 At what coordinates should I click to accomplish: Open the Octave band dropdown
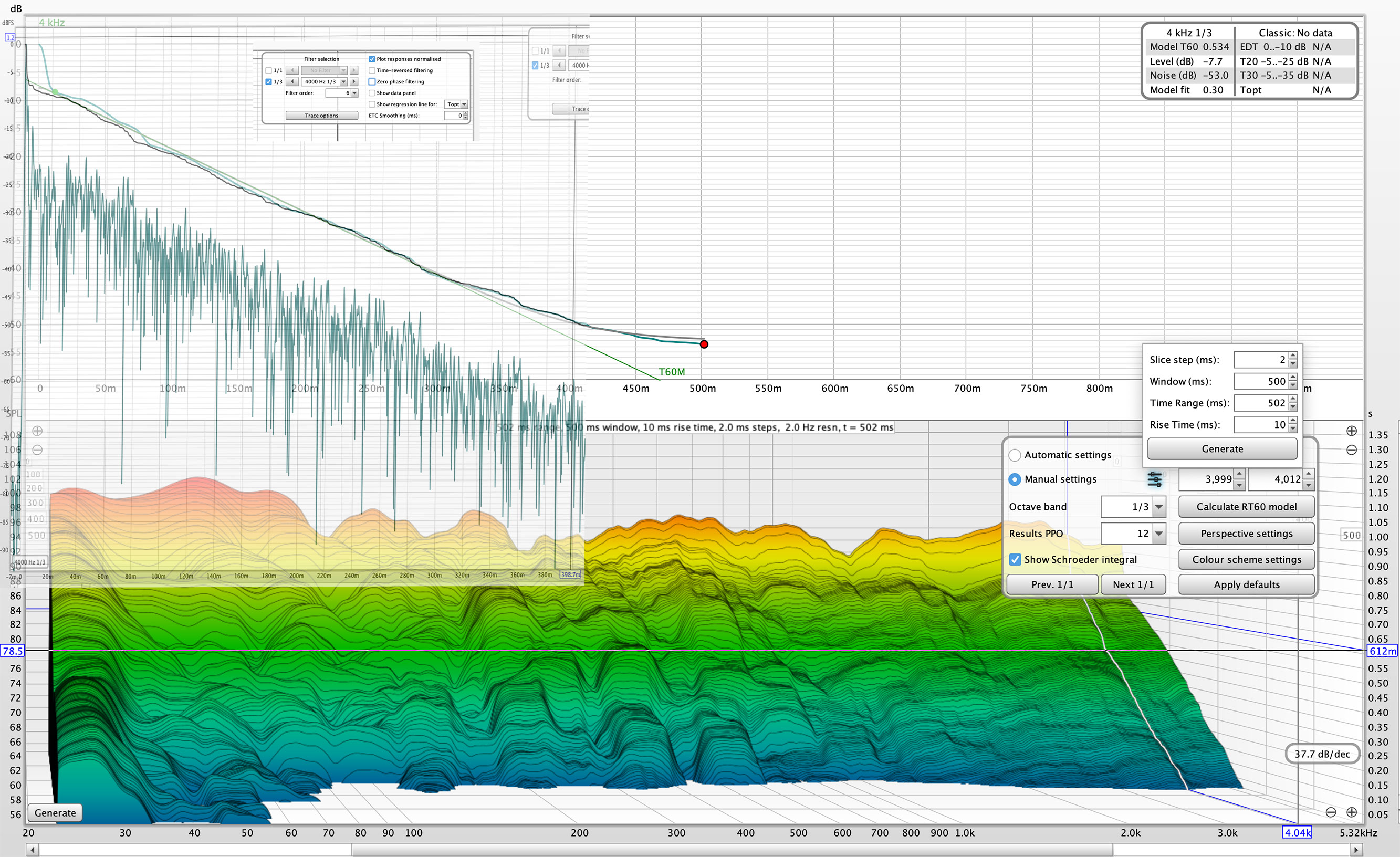[x=1158, y=506]
